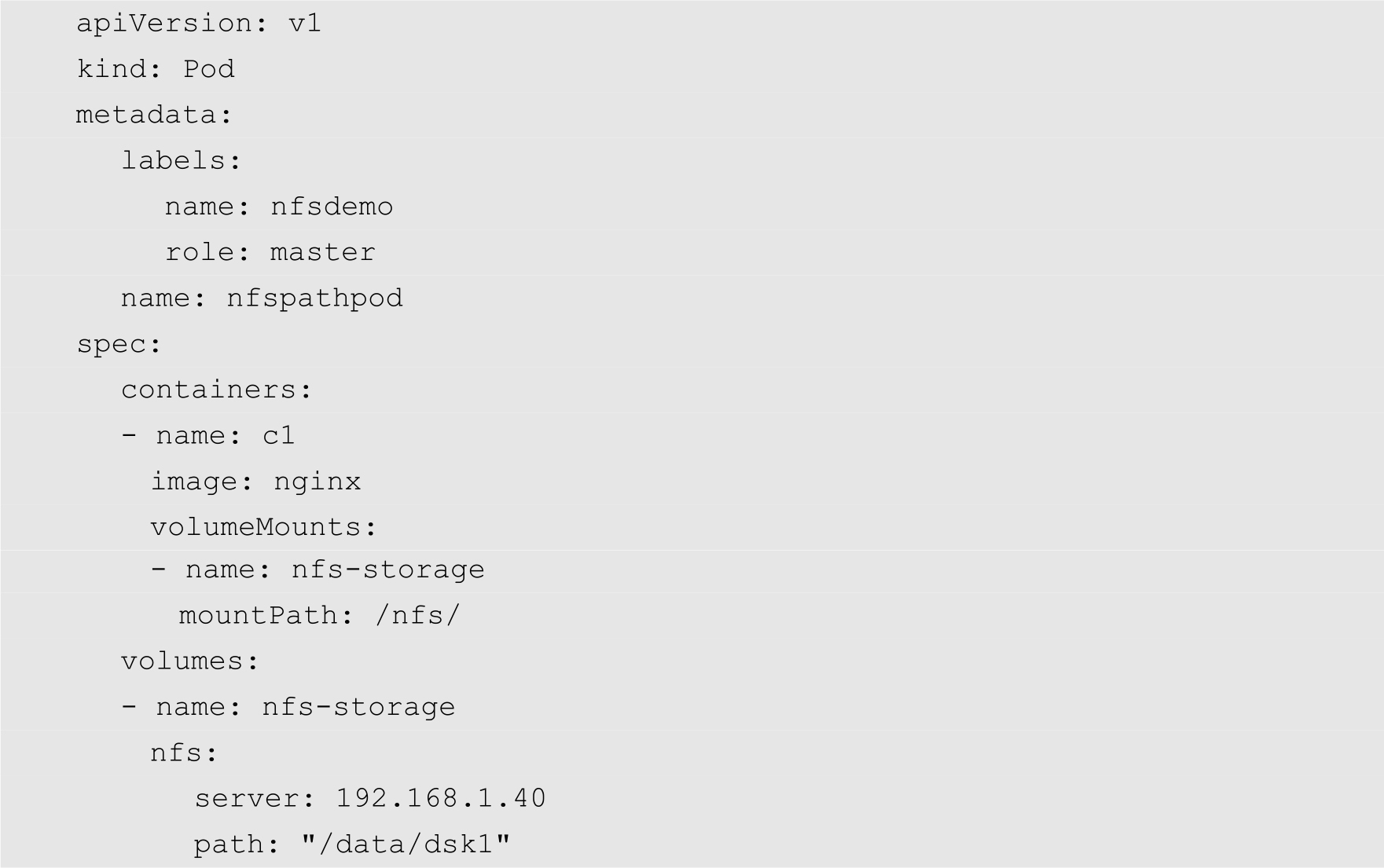This screenshot has height=868, width=1384.
Task: Click the "labels:" key
Action: coord(181,160)
